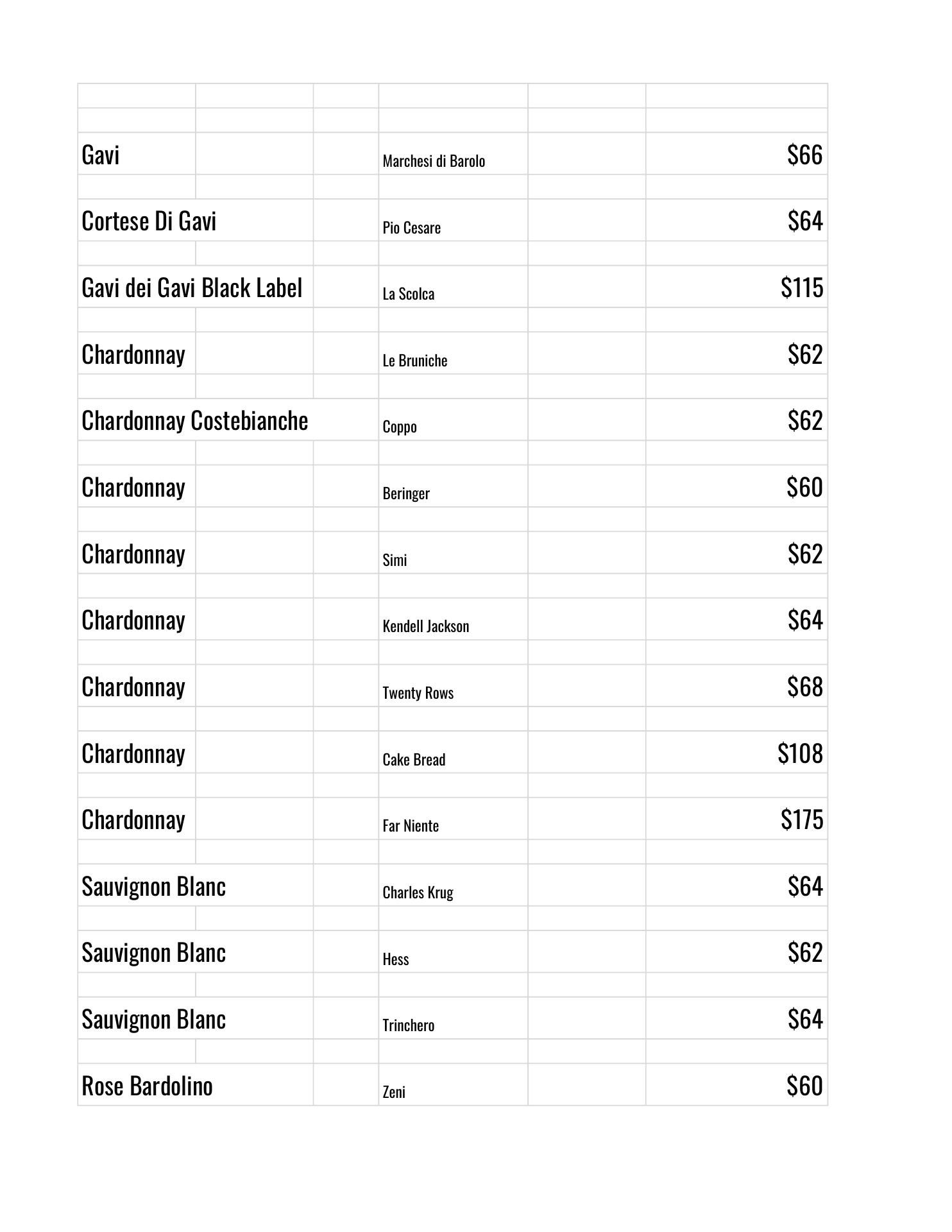Select the Twenty Rows producer cell
The width and height of the screenshot is (952, 1232).
(418, 693)
